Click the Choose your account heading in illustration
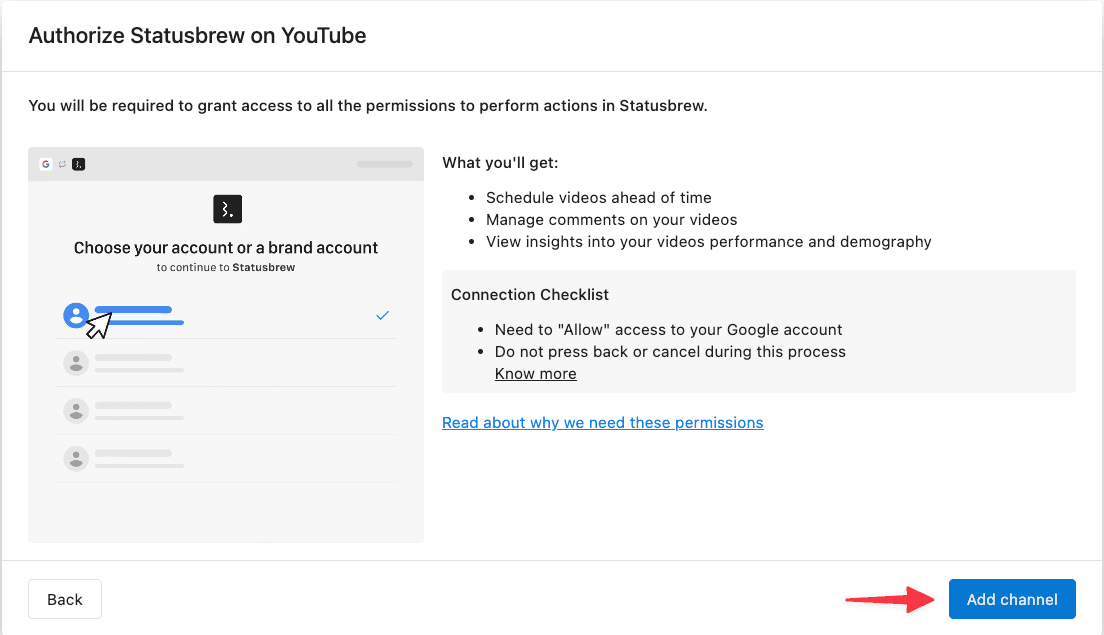Viewport: 1104px width, 635px height. pos(226,248)
